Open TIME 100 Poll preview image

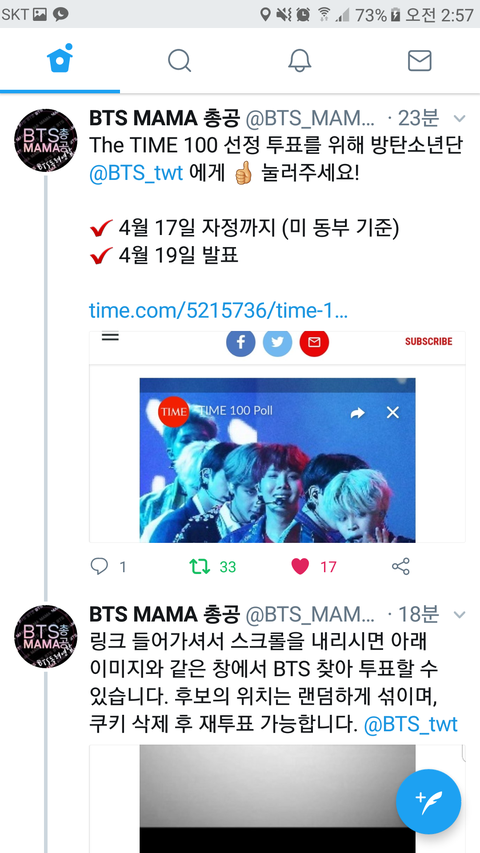click(278, 460)
